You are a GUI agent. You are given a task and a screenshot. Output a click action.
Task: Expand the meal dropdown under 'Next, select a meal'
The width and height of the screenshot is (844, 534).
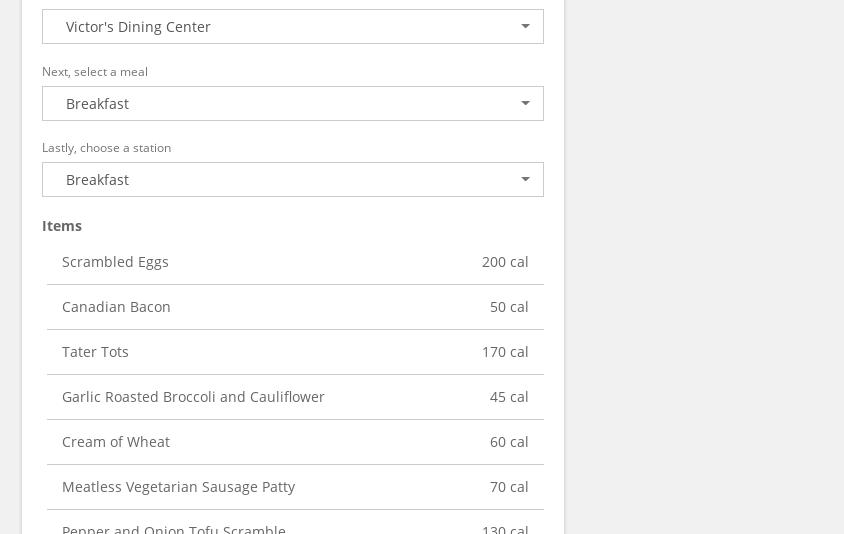point(292,104)
